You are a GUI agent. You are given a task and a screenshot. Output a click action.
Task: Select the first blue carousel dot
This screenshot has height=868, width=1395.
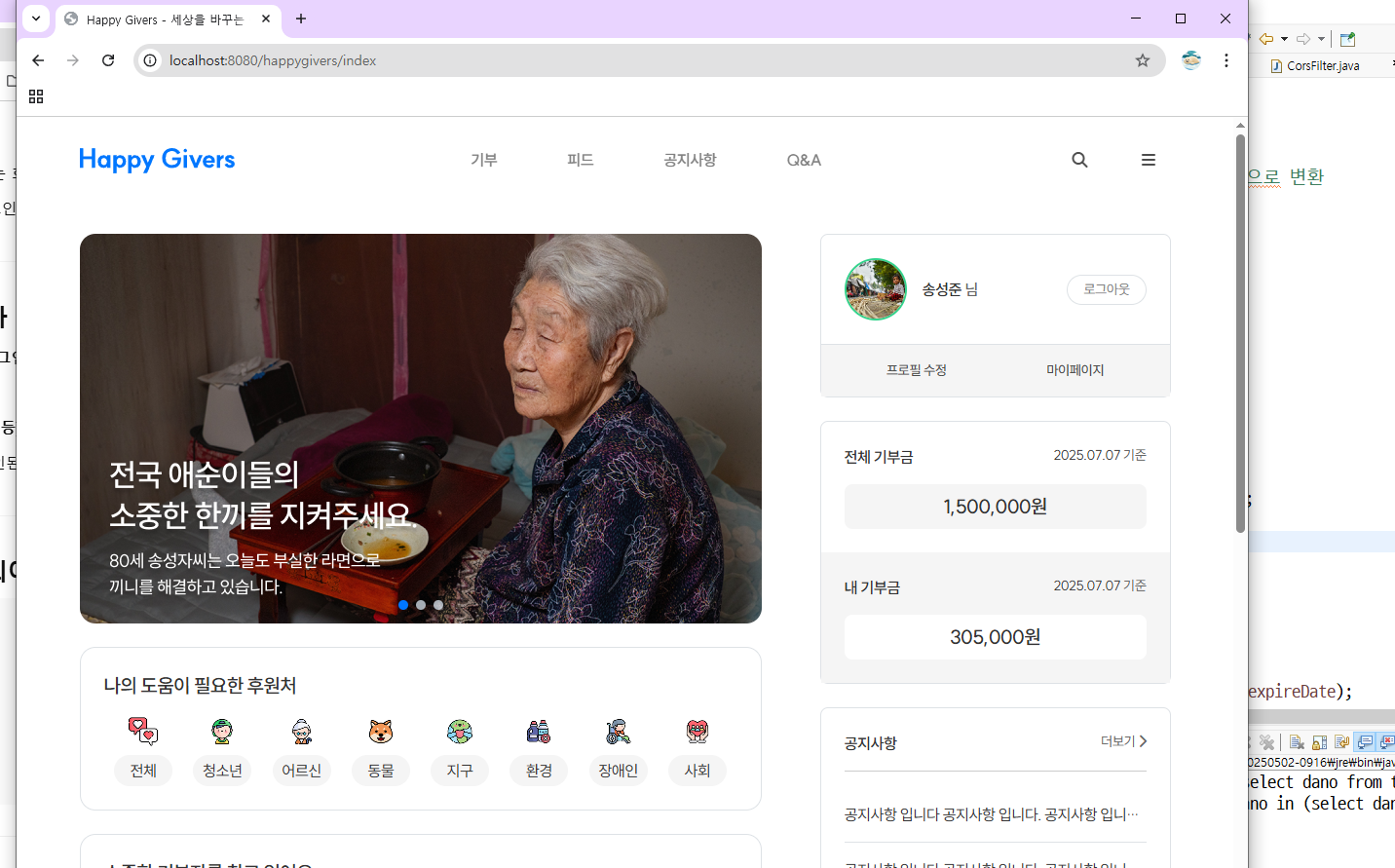[403, 605]
